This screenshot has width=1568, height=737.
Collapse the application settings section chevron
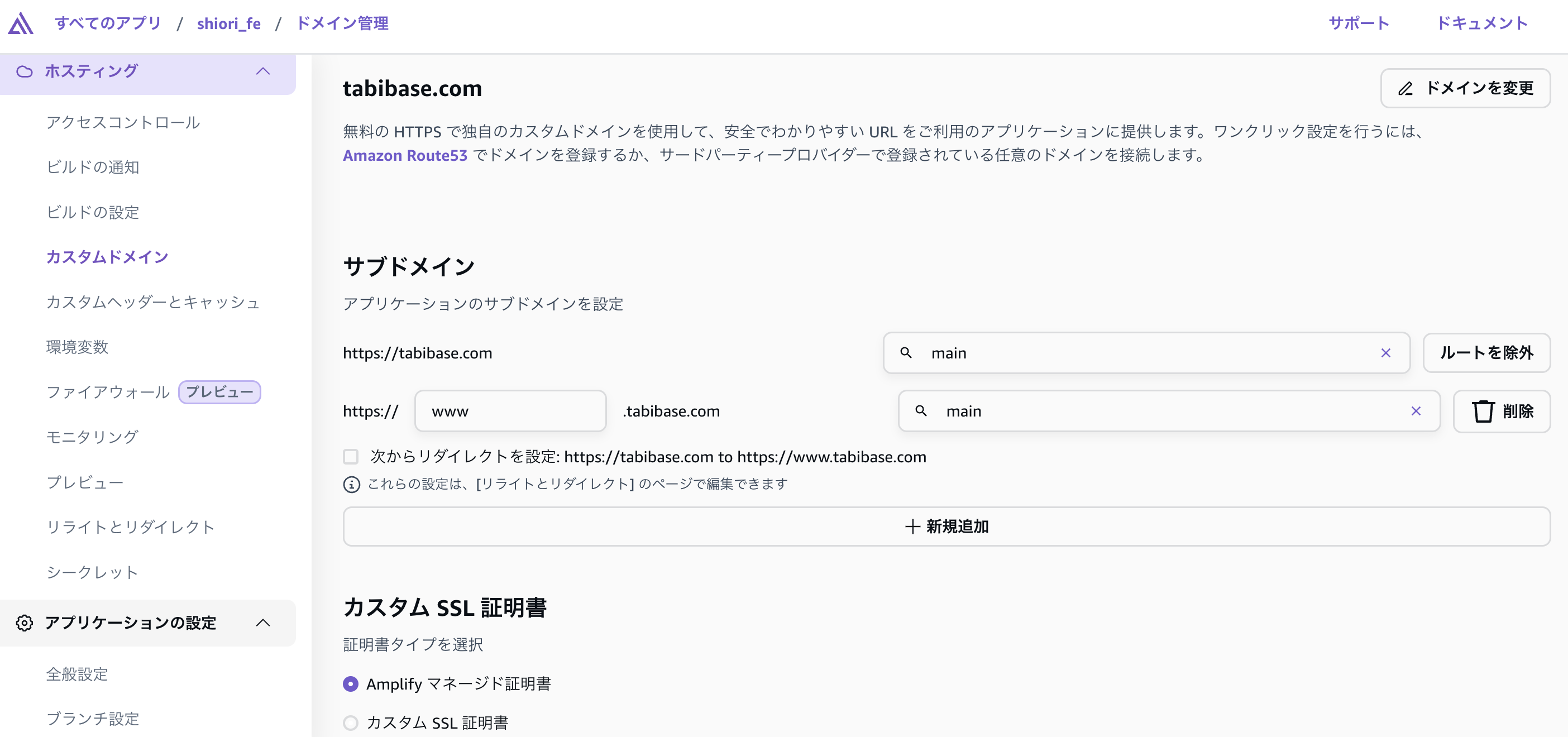263,623
